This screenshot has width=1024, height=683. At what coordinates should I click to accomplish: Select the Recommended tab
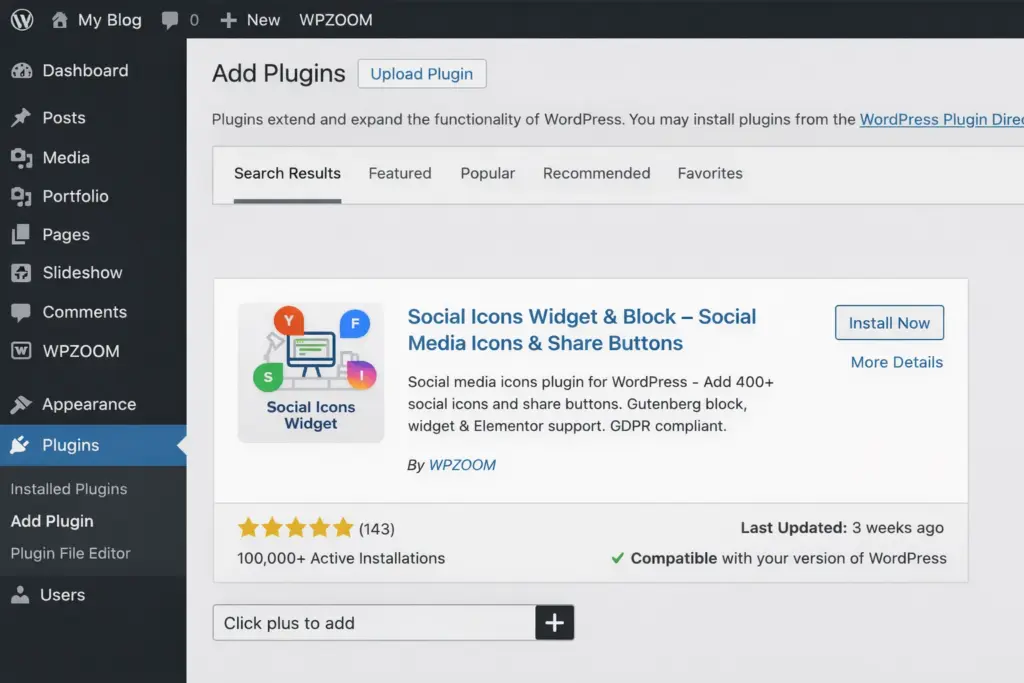pyautogui.click(x=596, y=174)
